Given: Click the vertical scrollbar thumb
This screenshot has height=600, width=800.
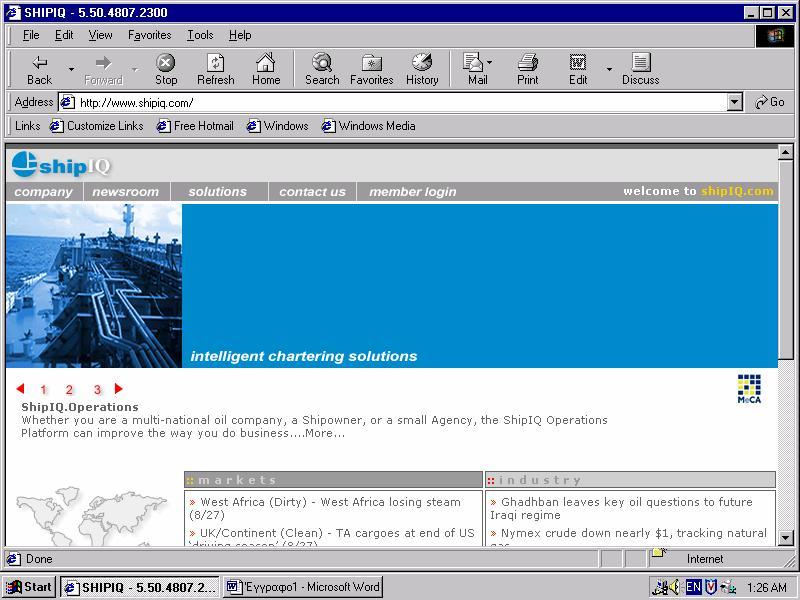Looking at the screenshot, I should [785, 259].
